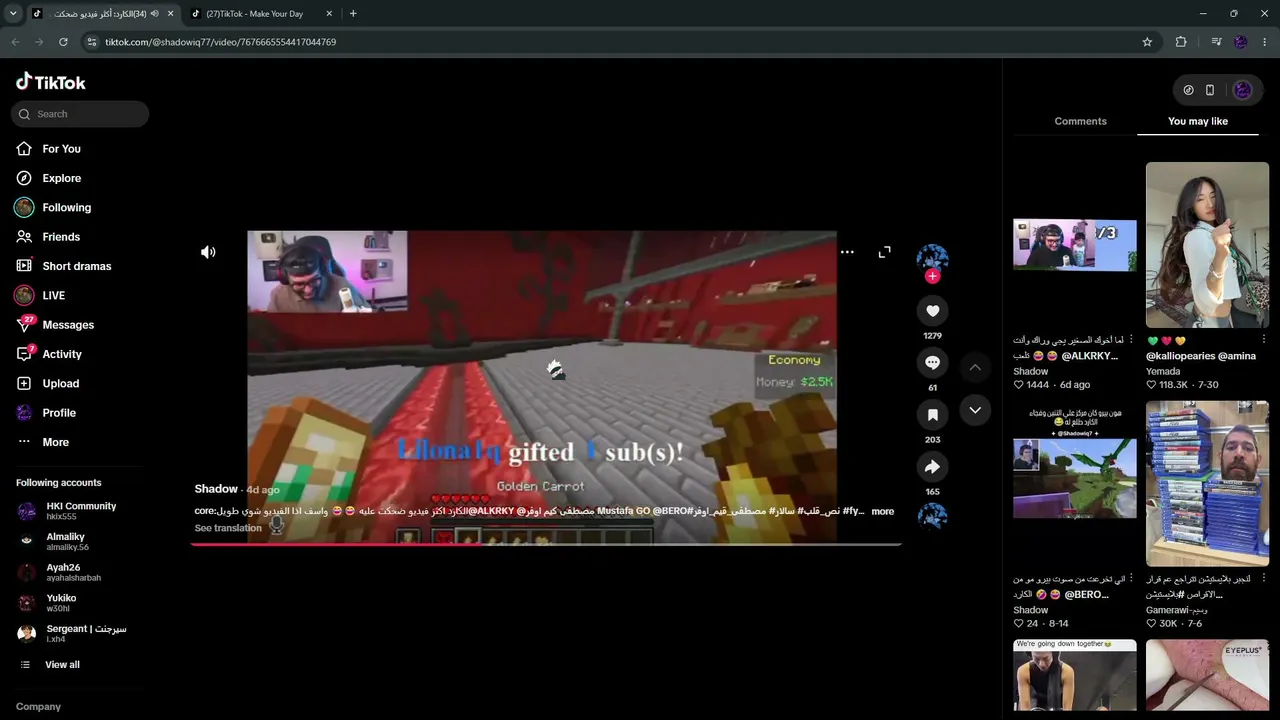
Task: Switch to the Comments tab
Action: pos(1080,121)
